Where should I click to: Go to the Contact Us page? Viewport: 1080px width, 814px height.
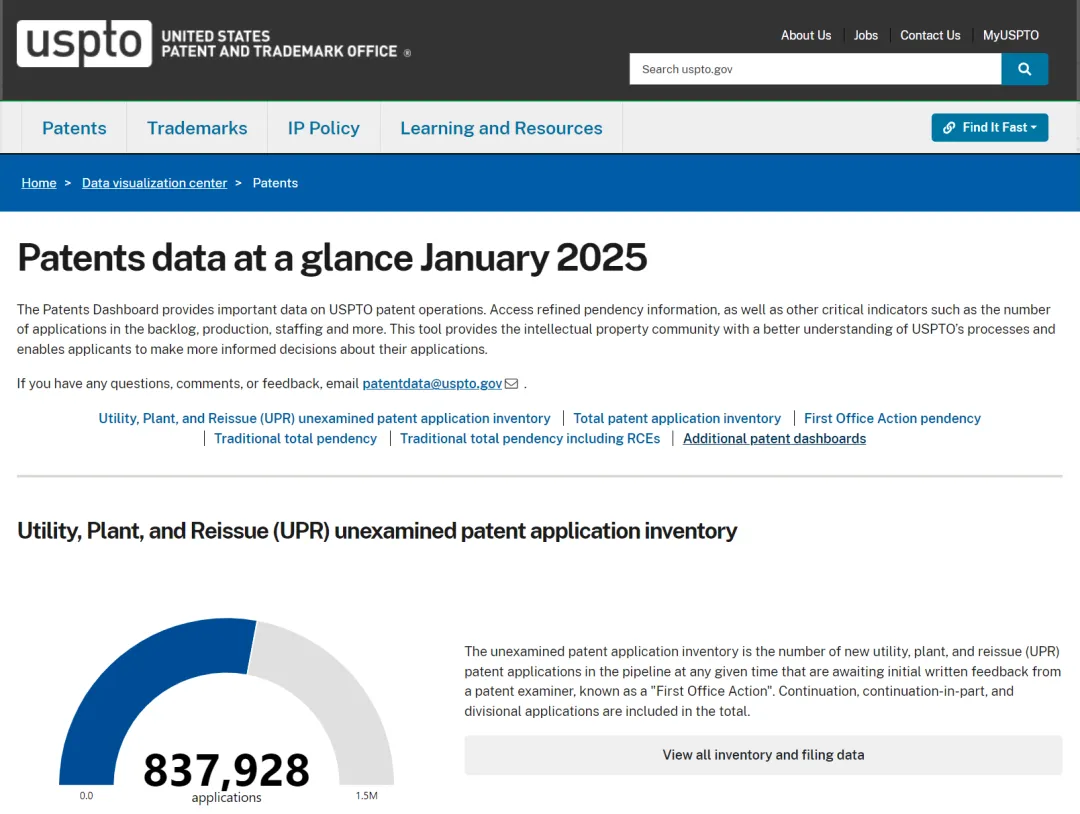point(930,35)
